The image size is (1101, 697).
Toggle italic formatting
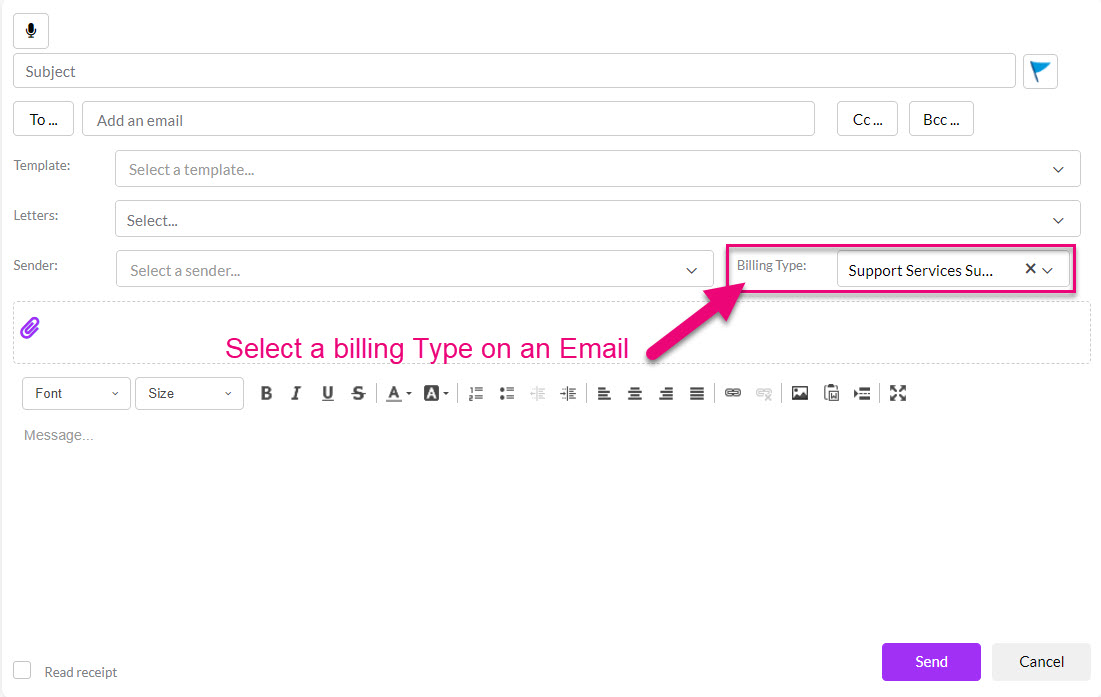click(x=296, y=394)
